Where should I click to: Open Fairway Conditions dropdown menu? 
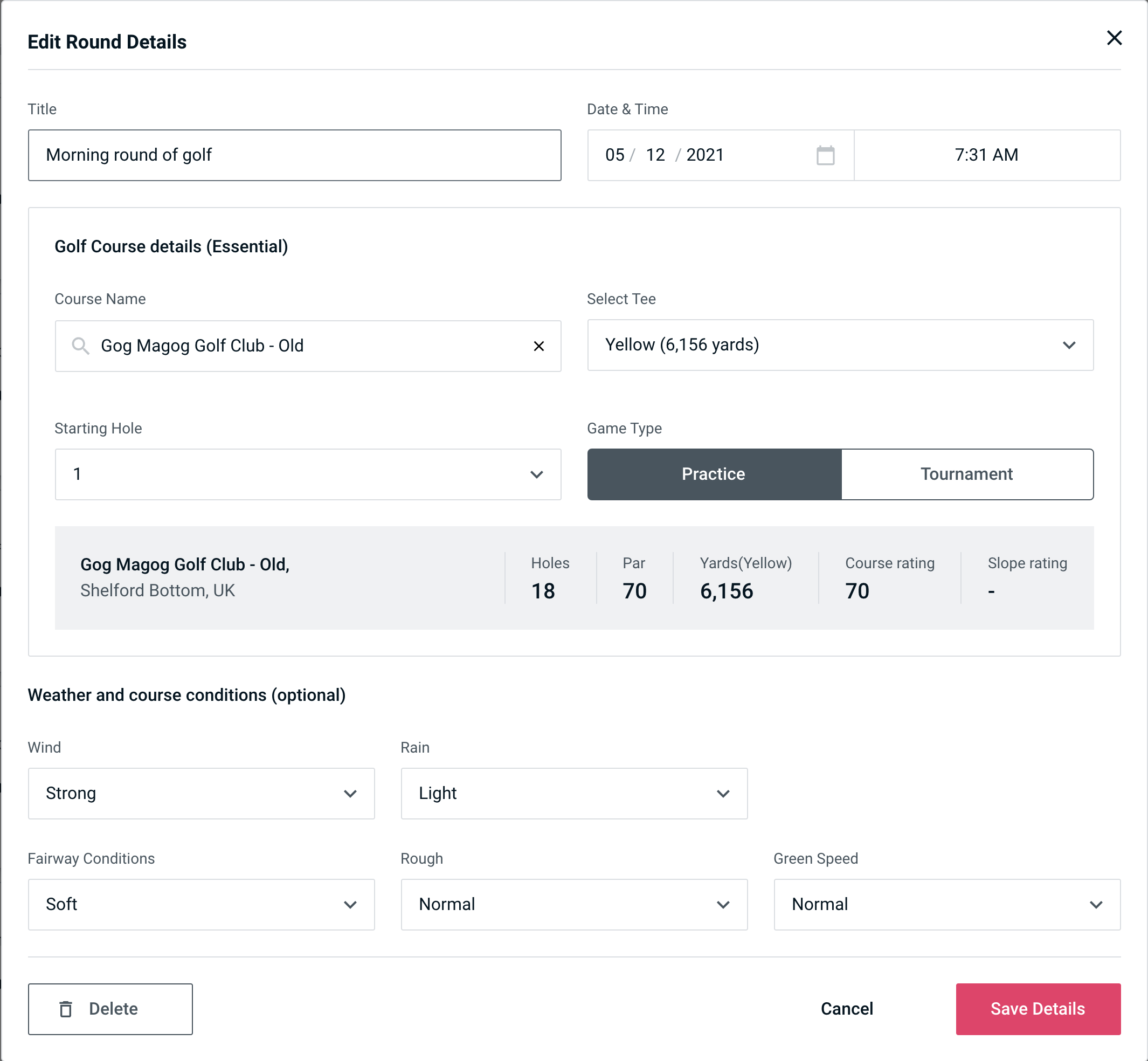[201, 904]
